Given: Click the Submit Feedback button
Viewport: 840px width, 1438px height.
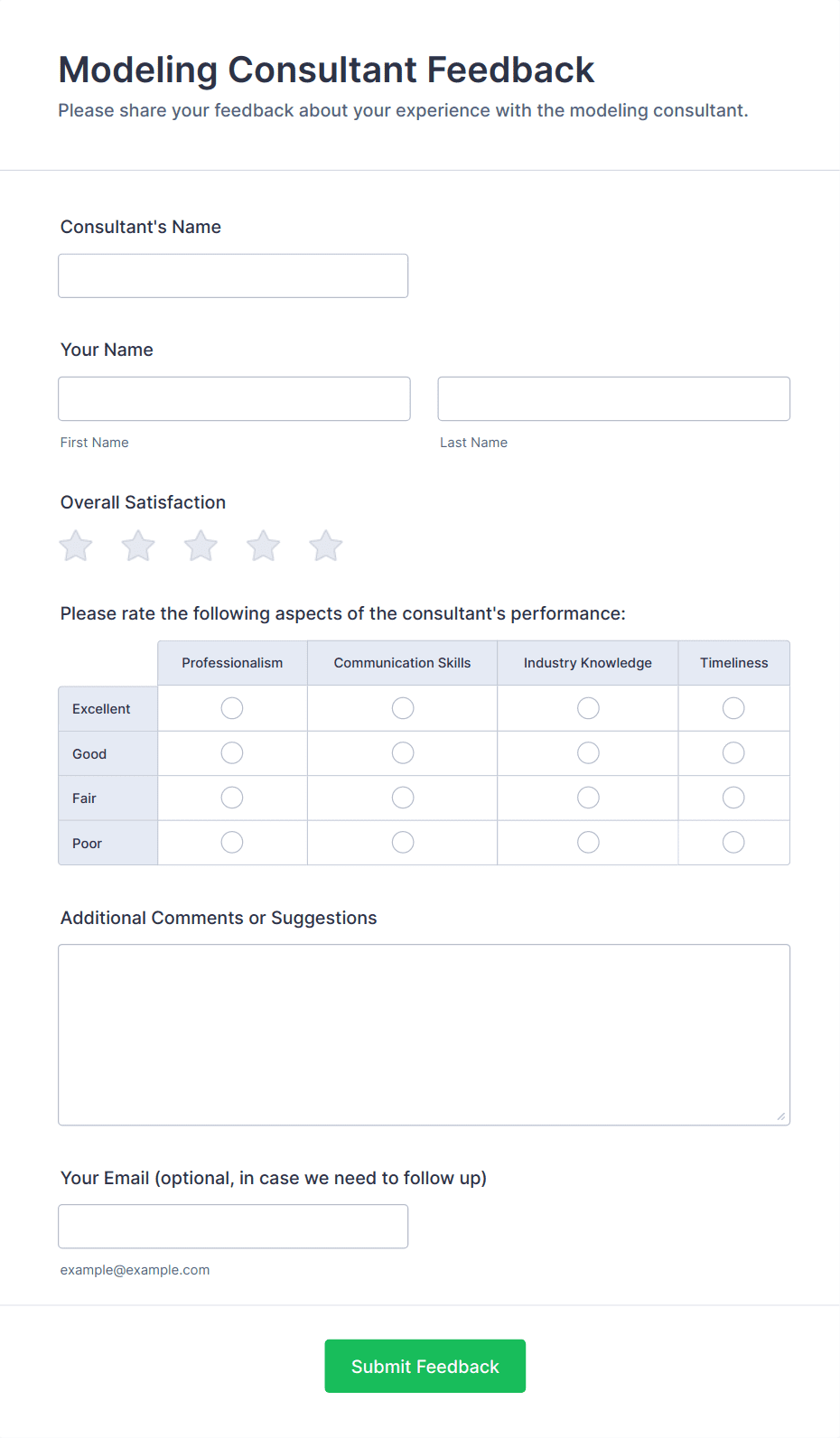Looking at the screenshot, I should tap(425, 1366).
